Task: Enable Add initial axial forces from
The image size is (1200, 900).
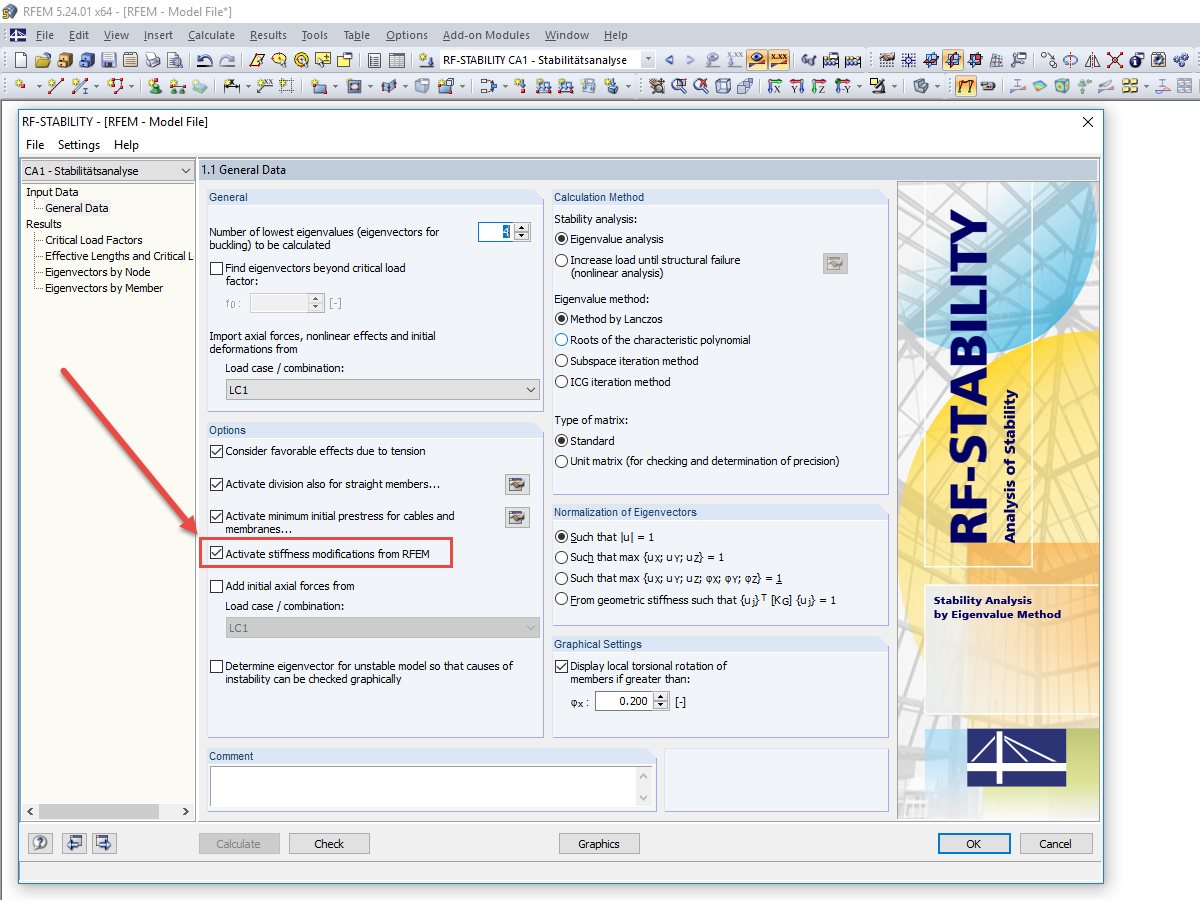Action: 216,588
